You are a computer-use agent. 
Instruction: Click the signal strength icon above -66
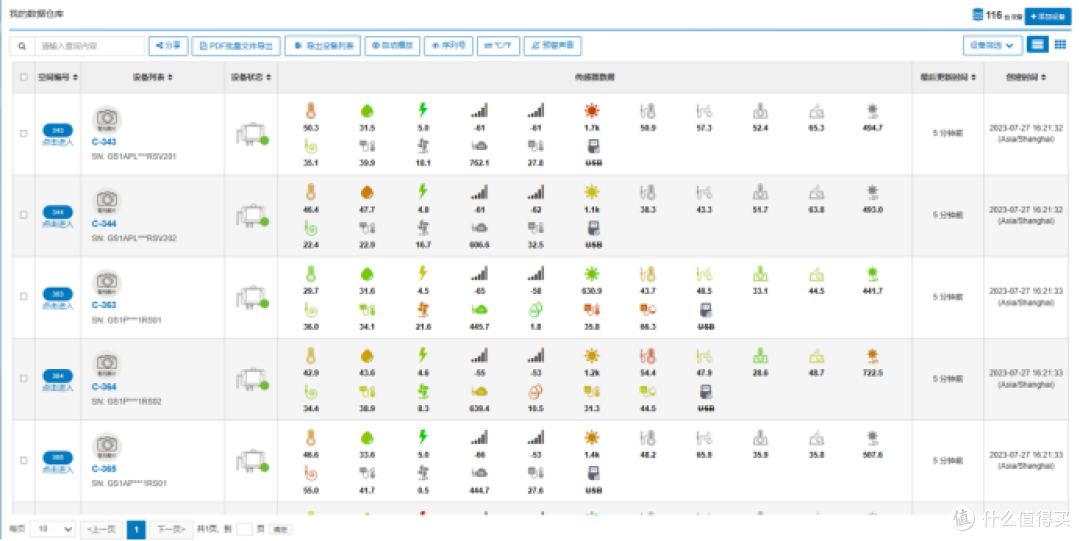479,438
